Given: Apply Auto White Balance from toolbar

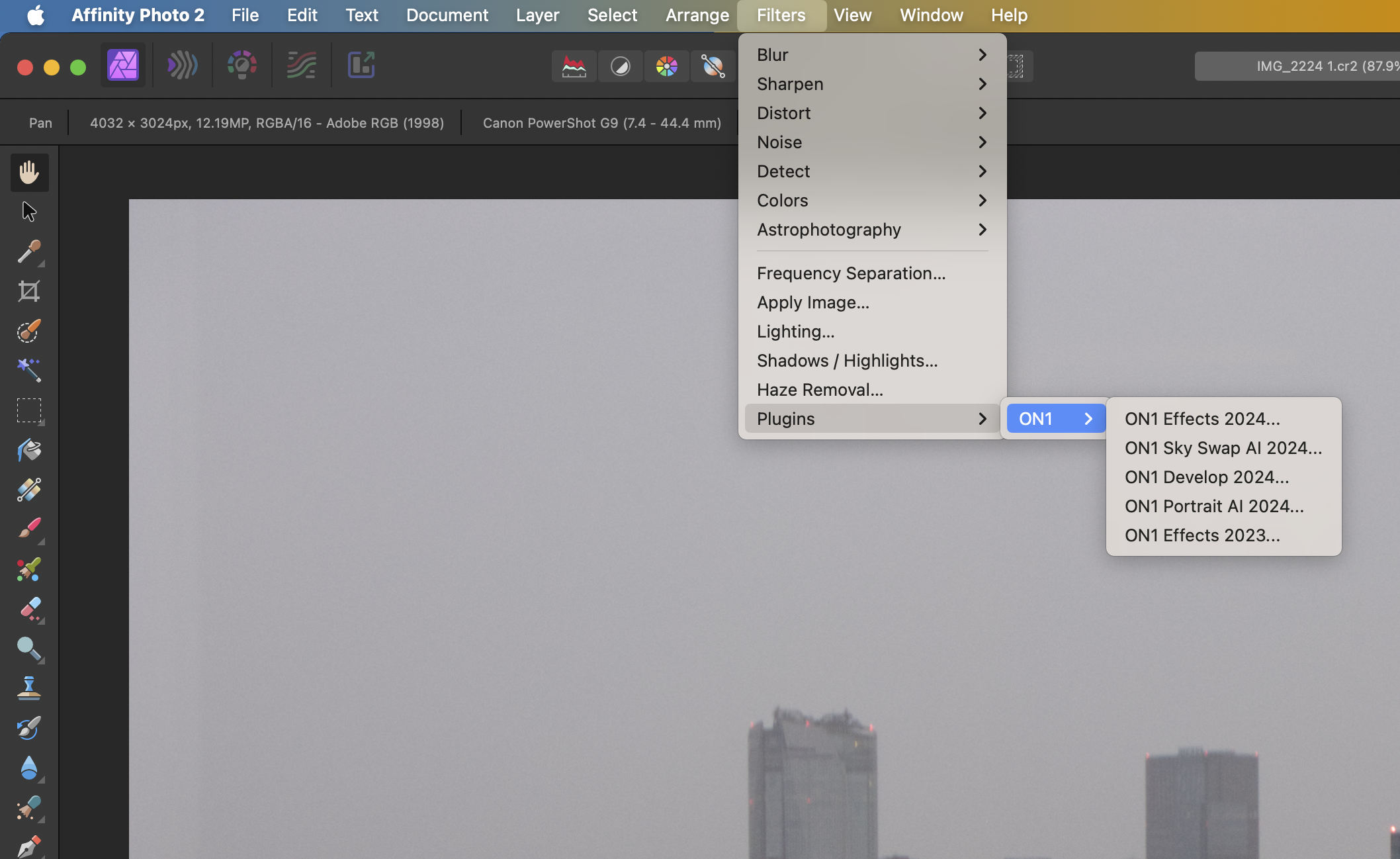Looking at the screenshot, I should click(713, 66).
